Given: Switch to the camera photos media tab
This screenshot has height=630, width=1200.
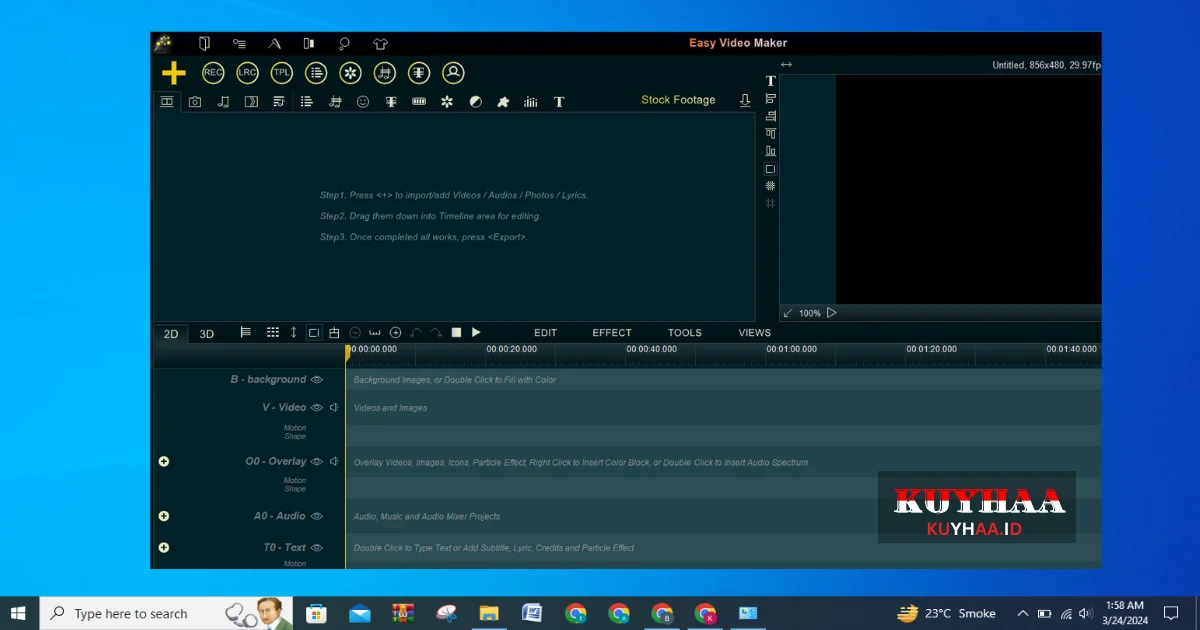Looking at the screenshot, I should pos(195,101).
